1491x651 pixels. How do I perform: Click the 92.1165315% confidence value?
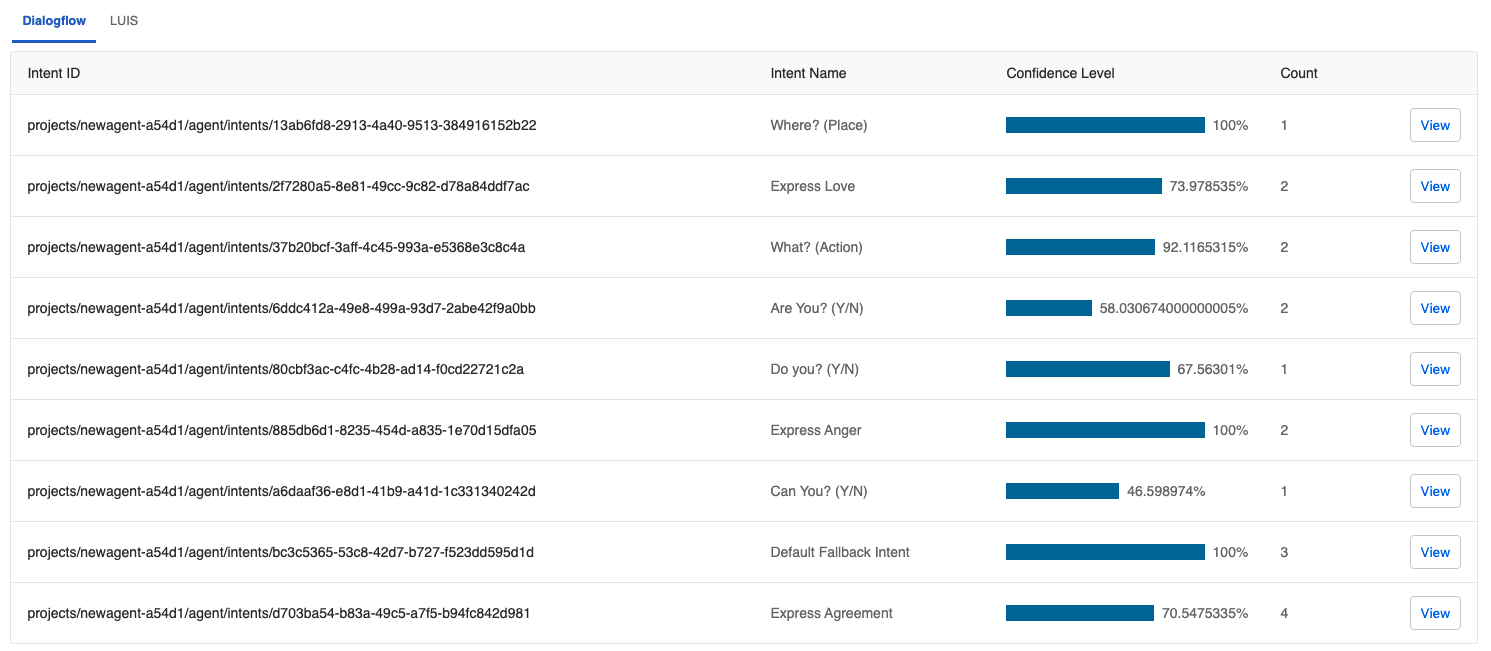(1205, 247)
